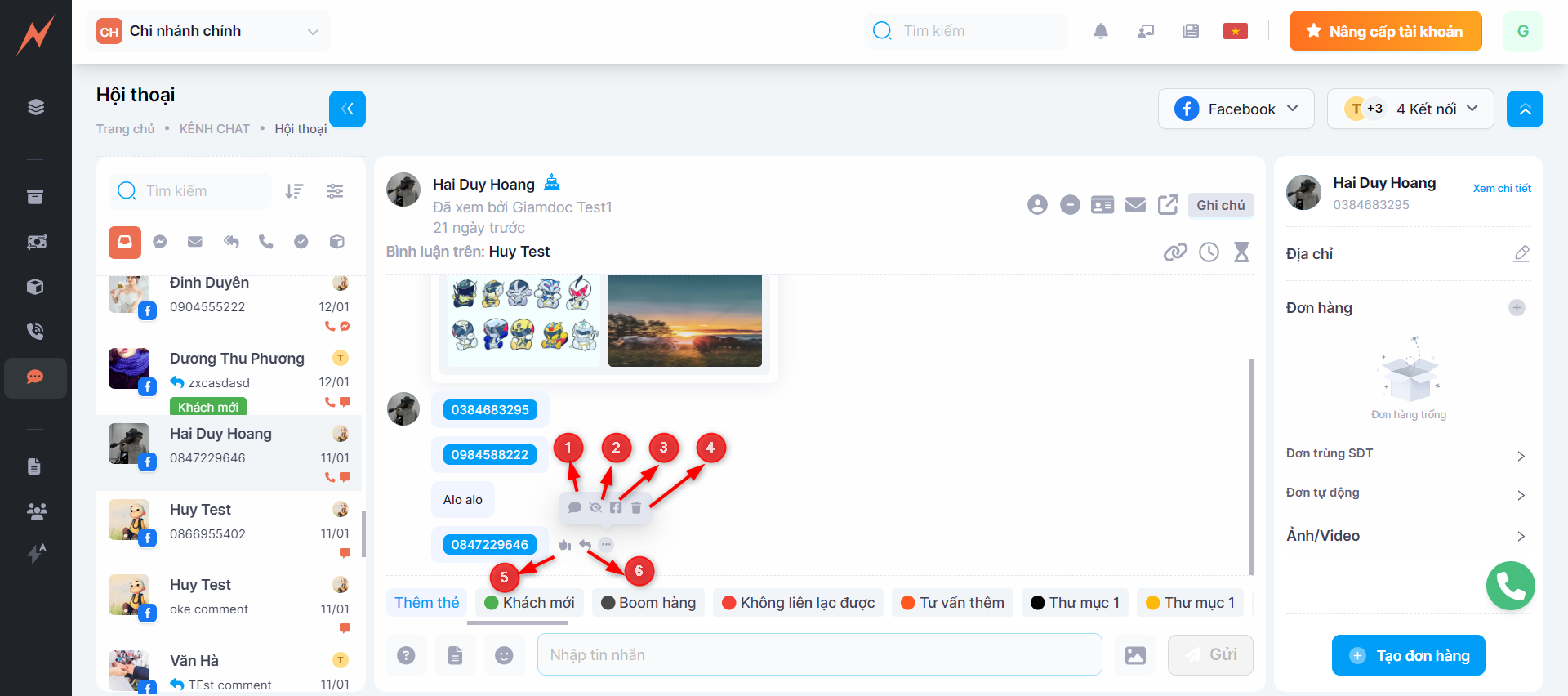Image resolution: width=1568 pixels, height=696 pixels.
Task: Click the 'Nhập tin nhắn' message input field
Action: [819, 655]
